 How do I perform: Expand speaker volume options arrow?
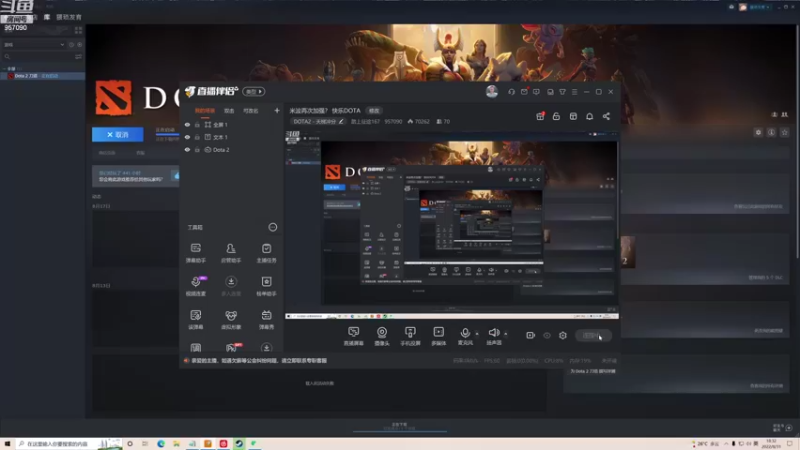pos(506,334)
